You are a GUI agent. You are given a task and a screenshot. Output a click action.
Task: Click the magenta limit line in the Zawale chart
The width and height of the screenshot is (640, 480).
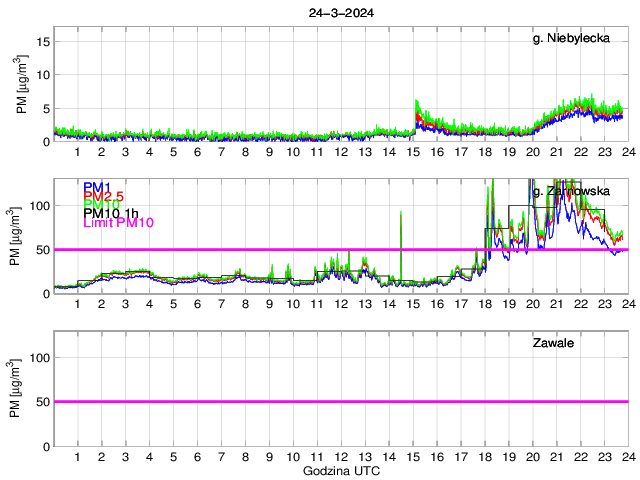click(x=341, y=402)
